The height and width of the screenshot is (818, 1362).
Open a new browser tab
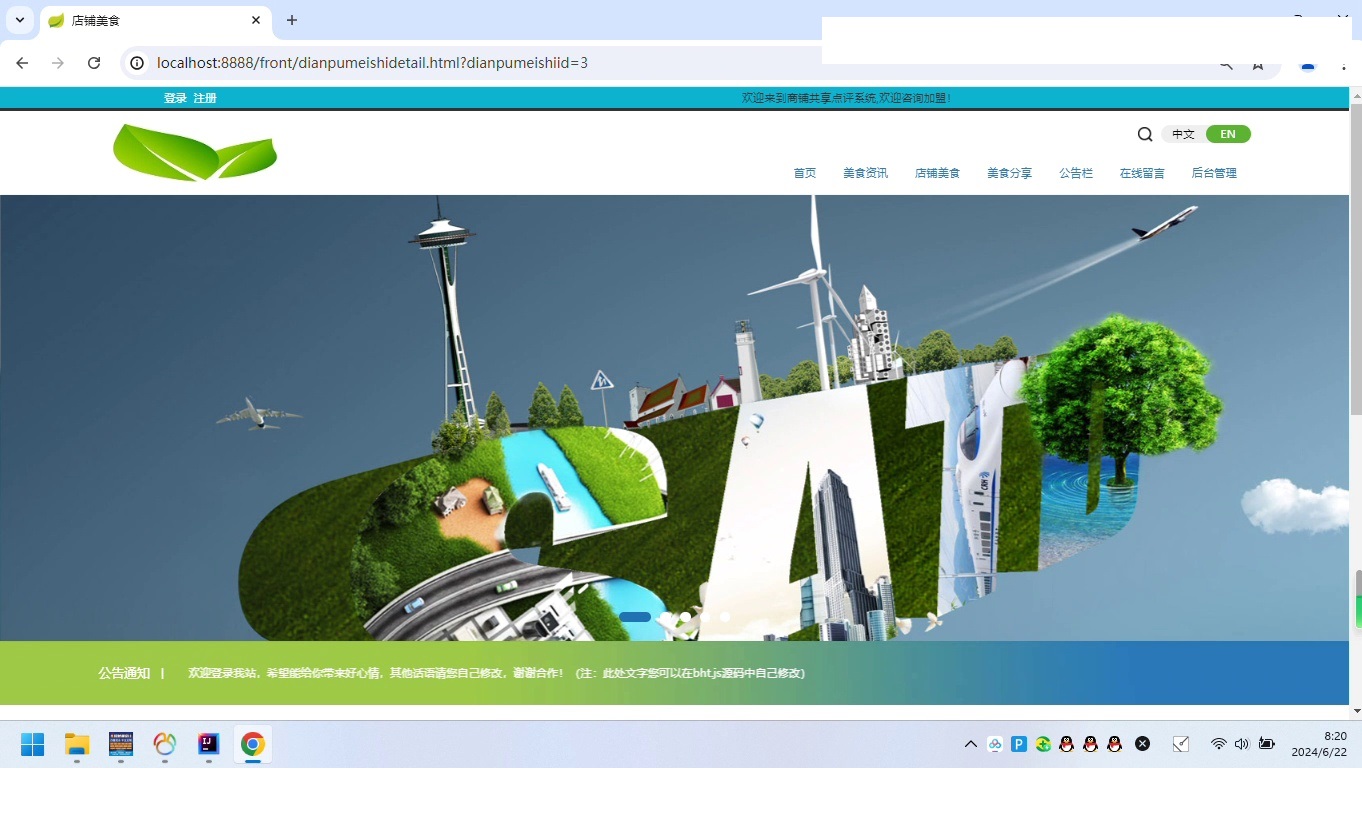click(x=292, y=20)
